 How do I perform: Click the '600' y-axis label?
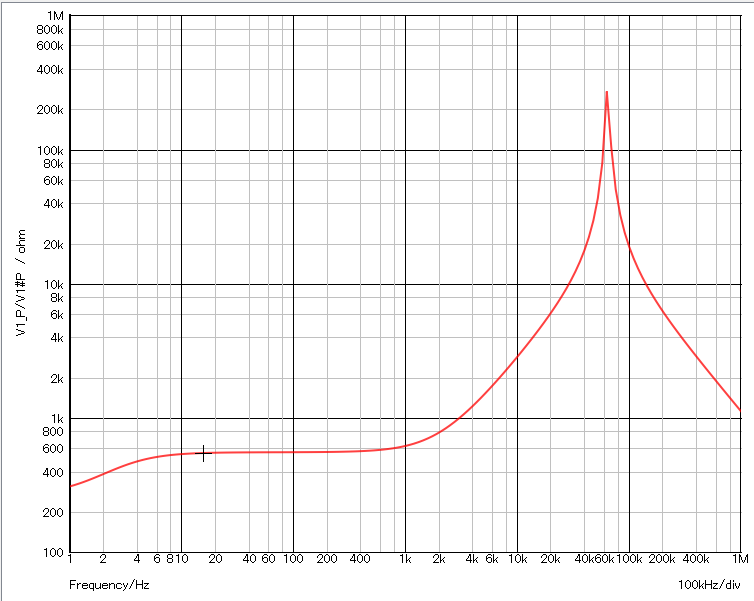tap(53, 449)
